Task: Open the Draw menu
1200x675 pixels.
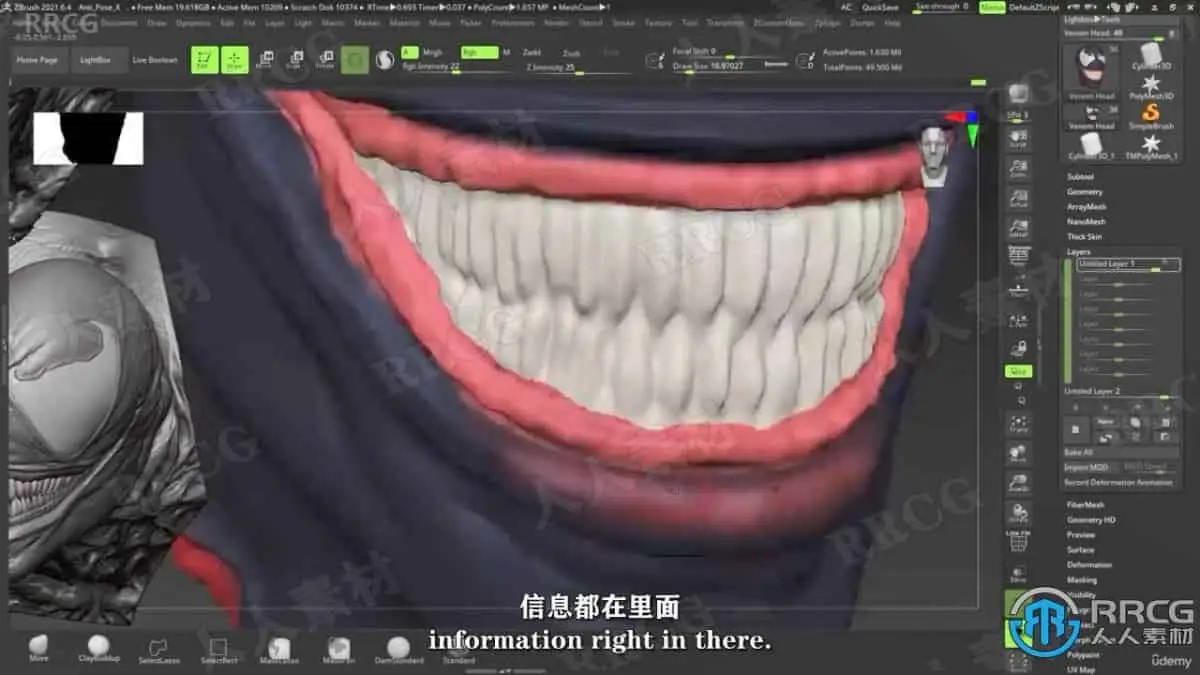Action: 156,22
